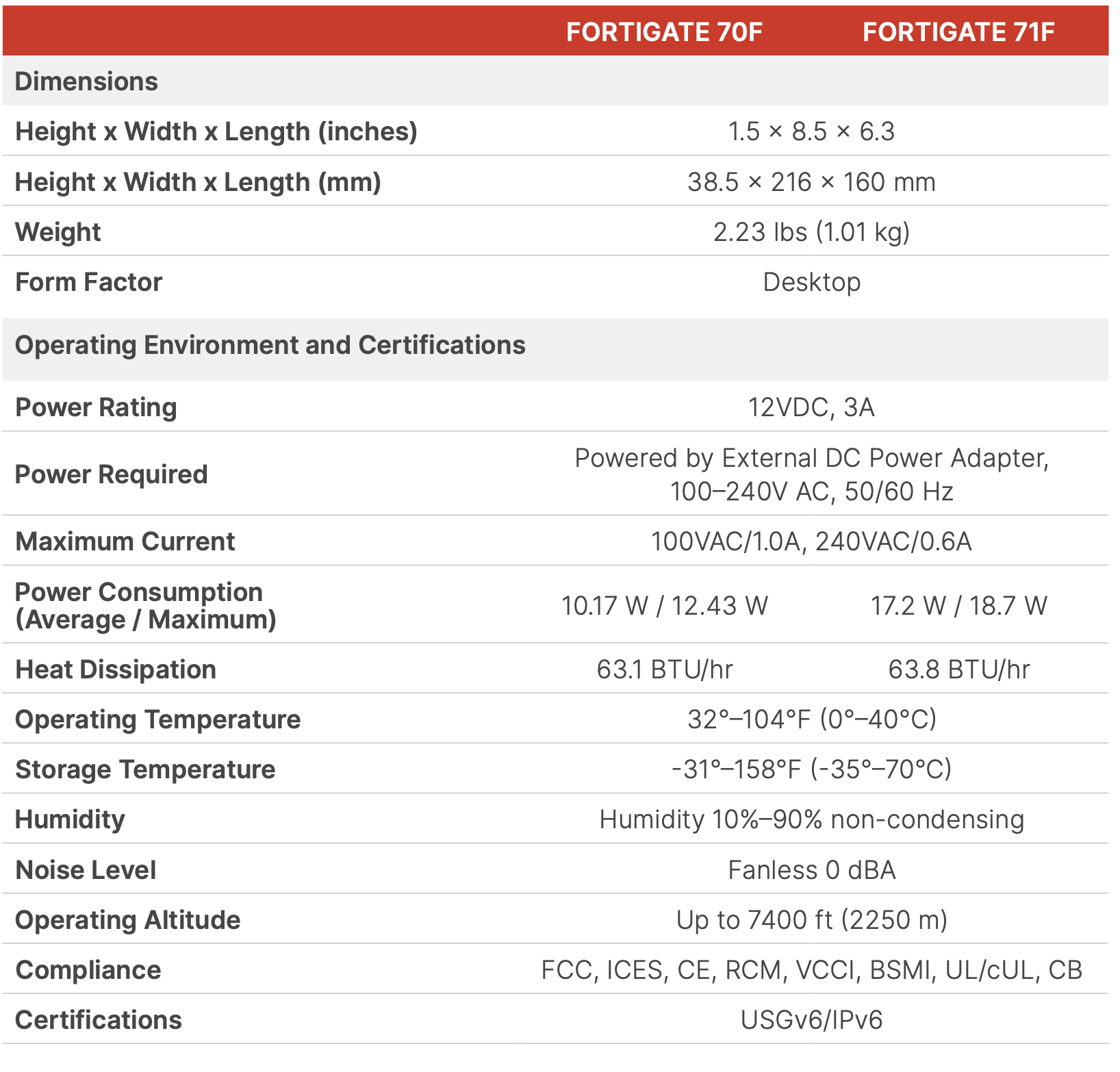This screenshot has height=1072, width=1120.
Task: Click the FORTIGATE 70F column header
Action: pos(664,32)
